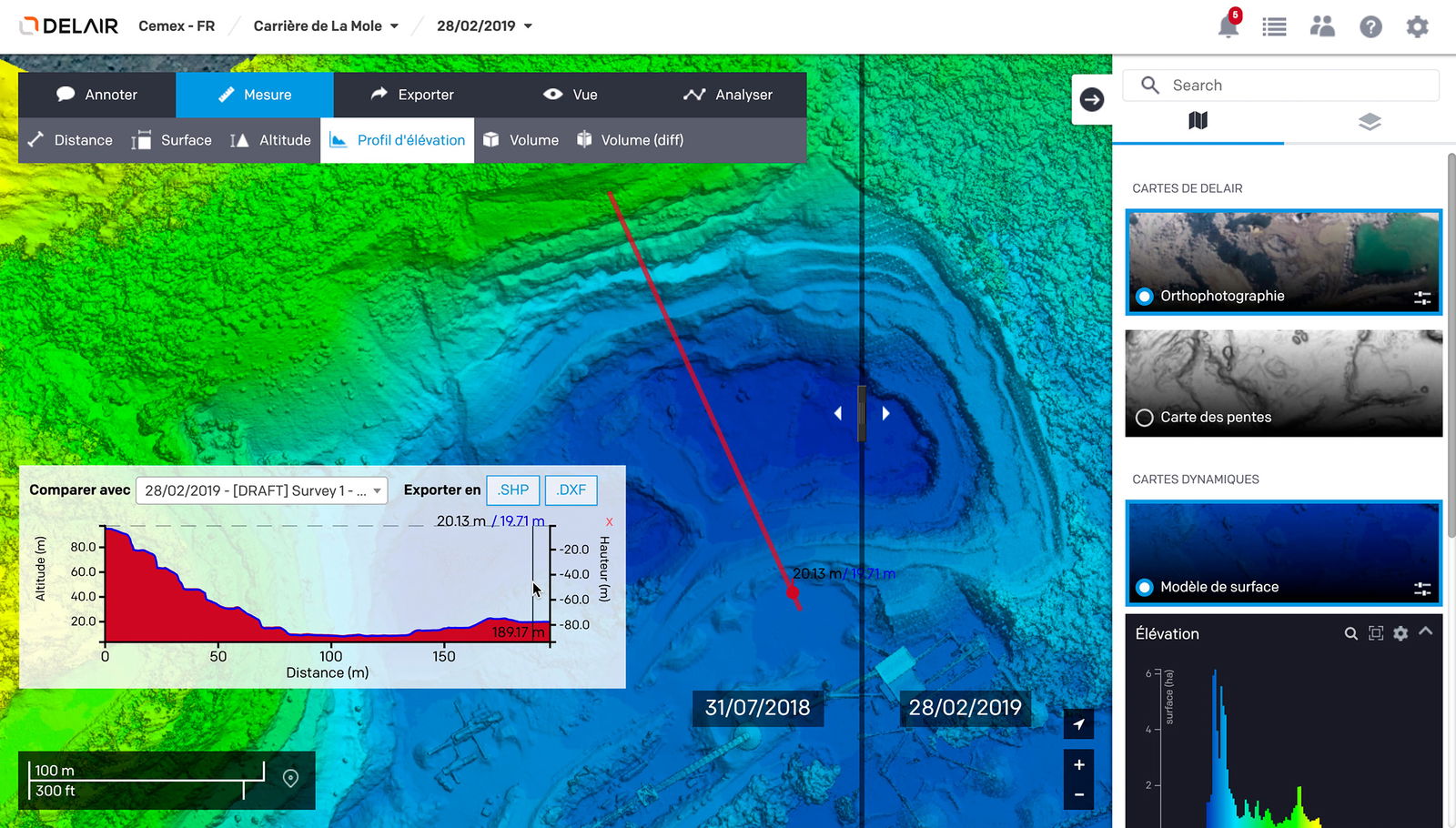Switch to the Mesure tab
This screenshot has width=1456, height=828.
point(255,94)
